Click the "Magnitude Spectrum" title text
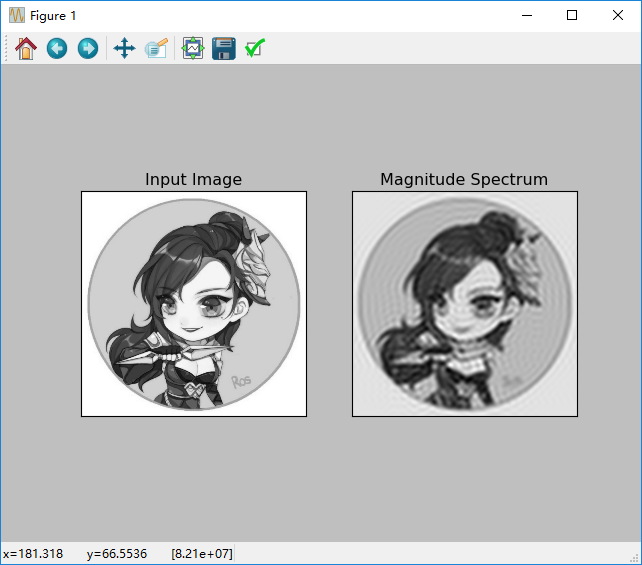642x565 pixels. click(464, 179)
